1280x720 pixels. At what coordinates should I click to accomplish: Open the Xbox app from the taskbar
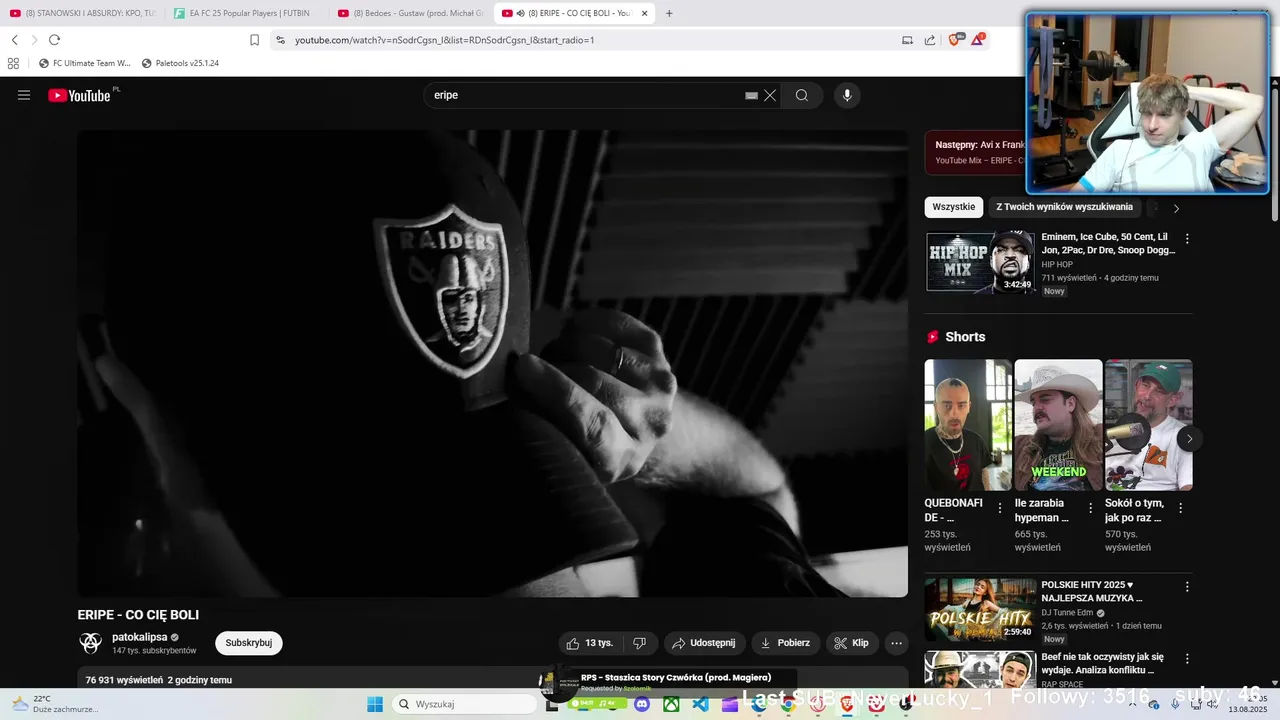[671, 704]
